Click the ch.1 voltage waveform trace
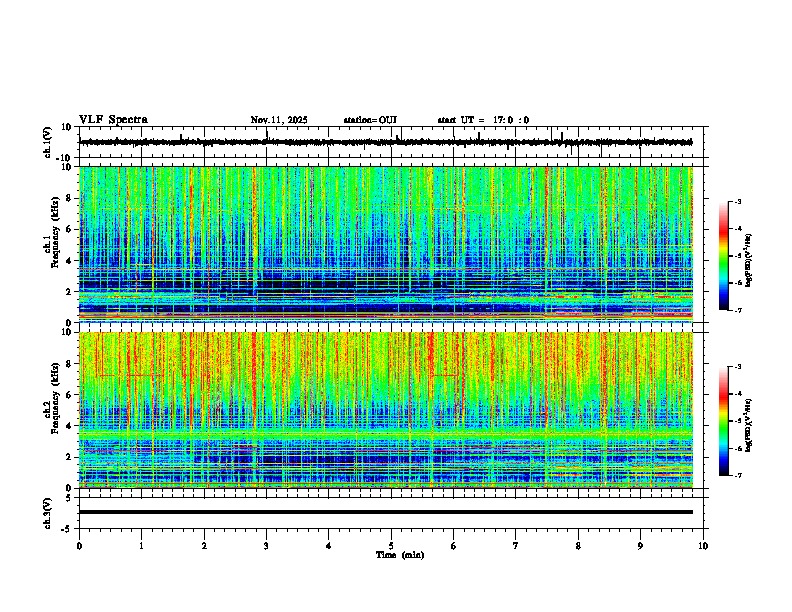 click(386, 142)
